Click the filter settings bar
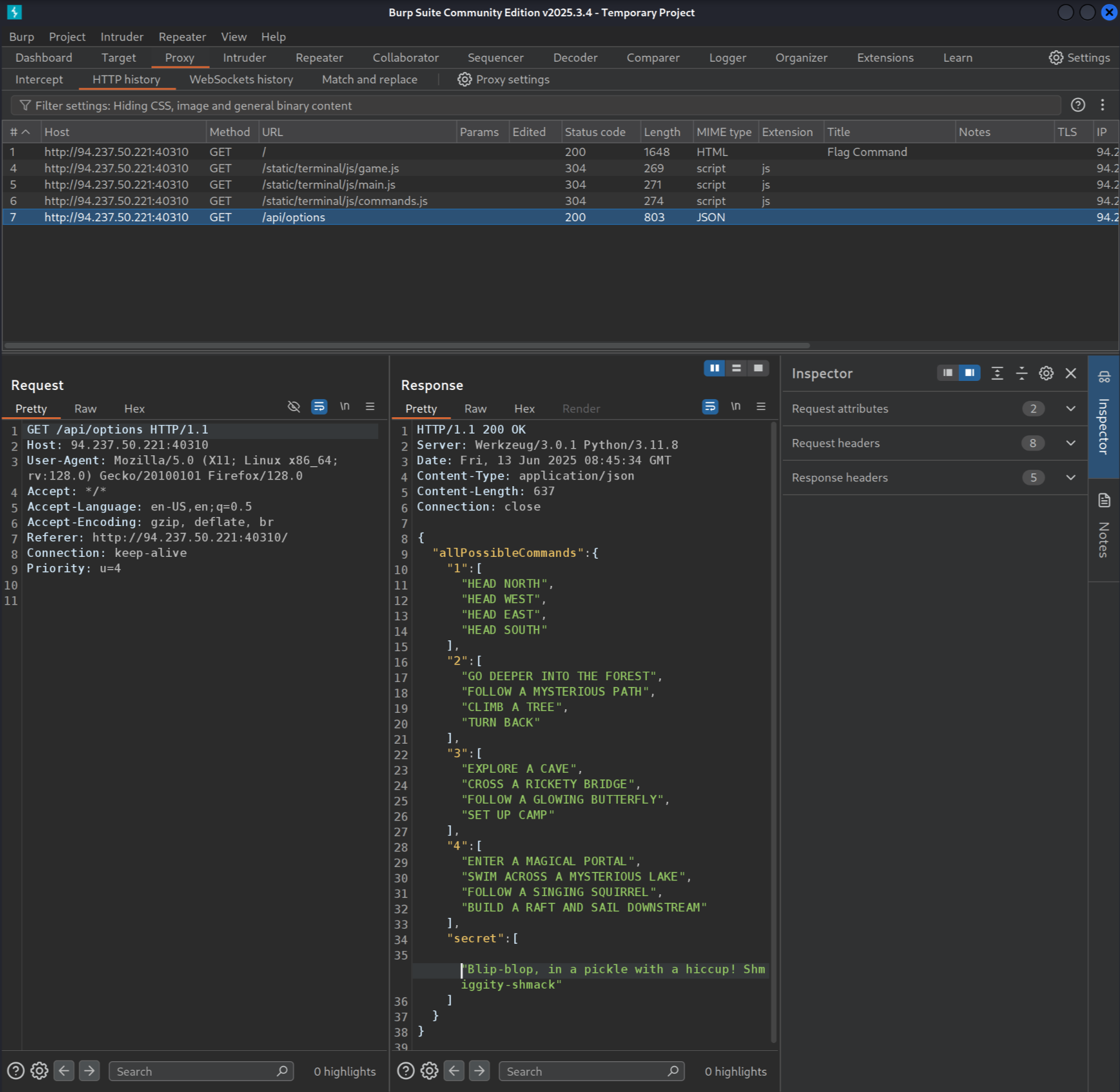Viewport: 1120px width, 1092px height. pos(536,105)
